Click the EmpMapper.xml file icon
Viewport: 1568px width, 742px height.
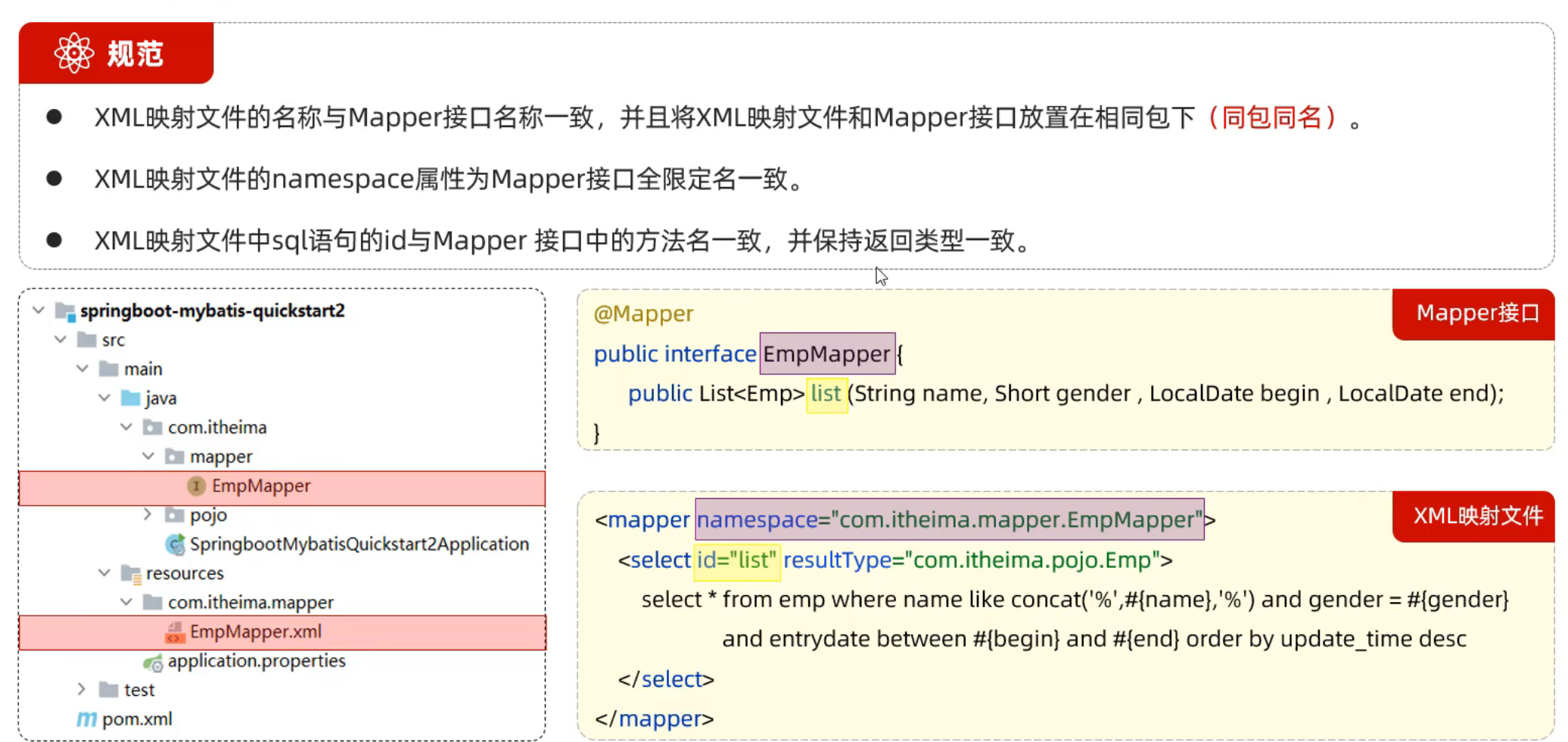[175, 632]
